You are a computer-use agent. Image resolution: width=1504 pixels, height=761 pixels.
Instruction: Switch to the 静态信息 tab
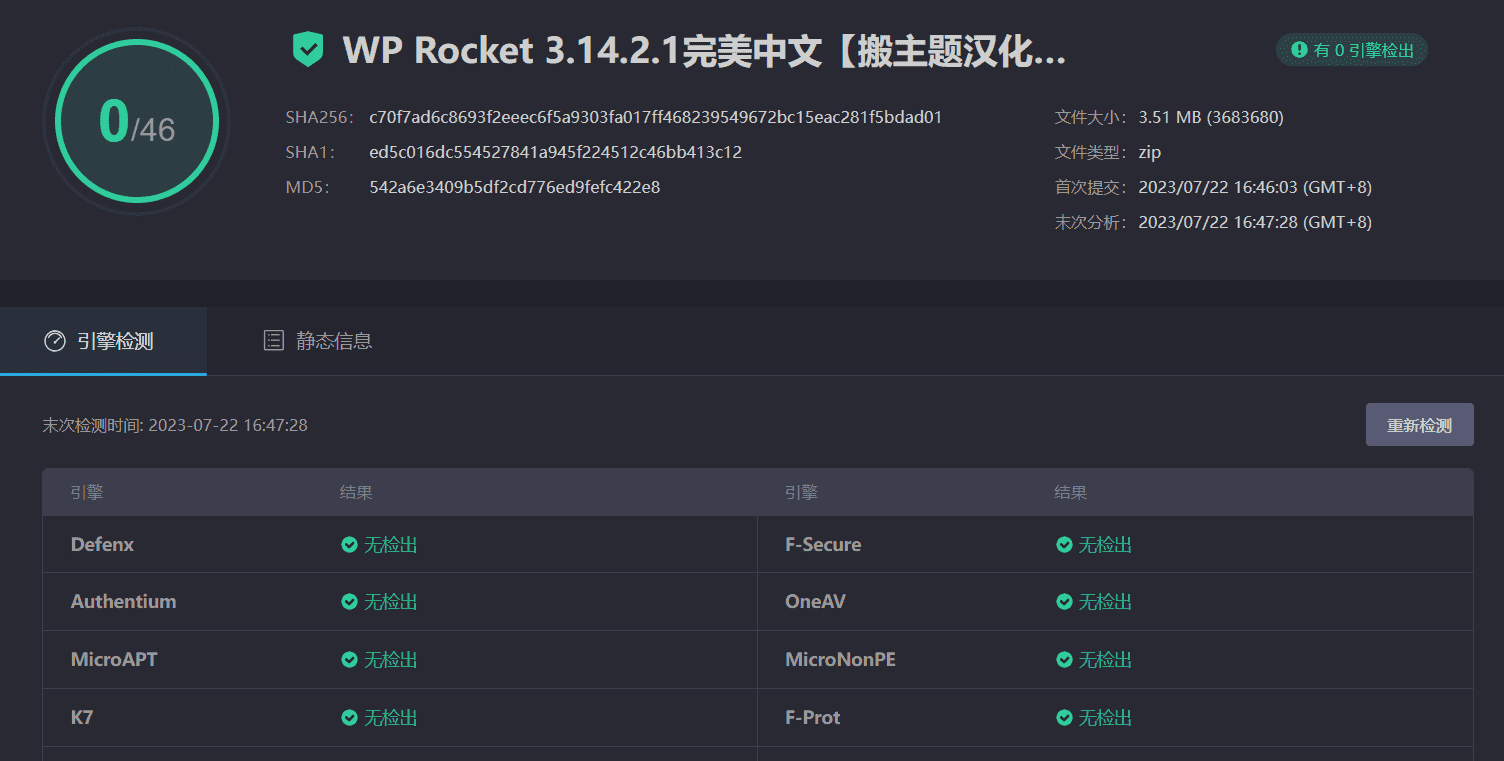(318, 341)
